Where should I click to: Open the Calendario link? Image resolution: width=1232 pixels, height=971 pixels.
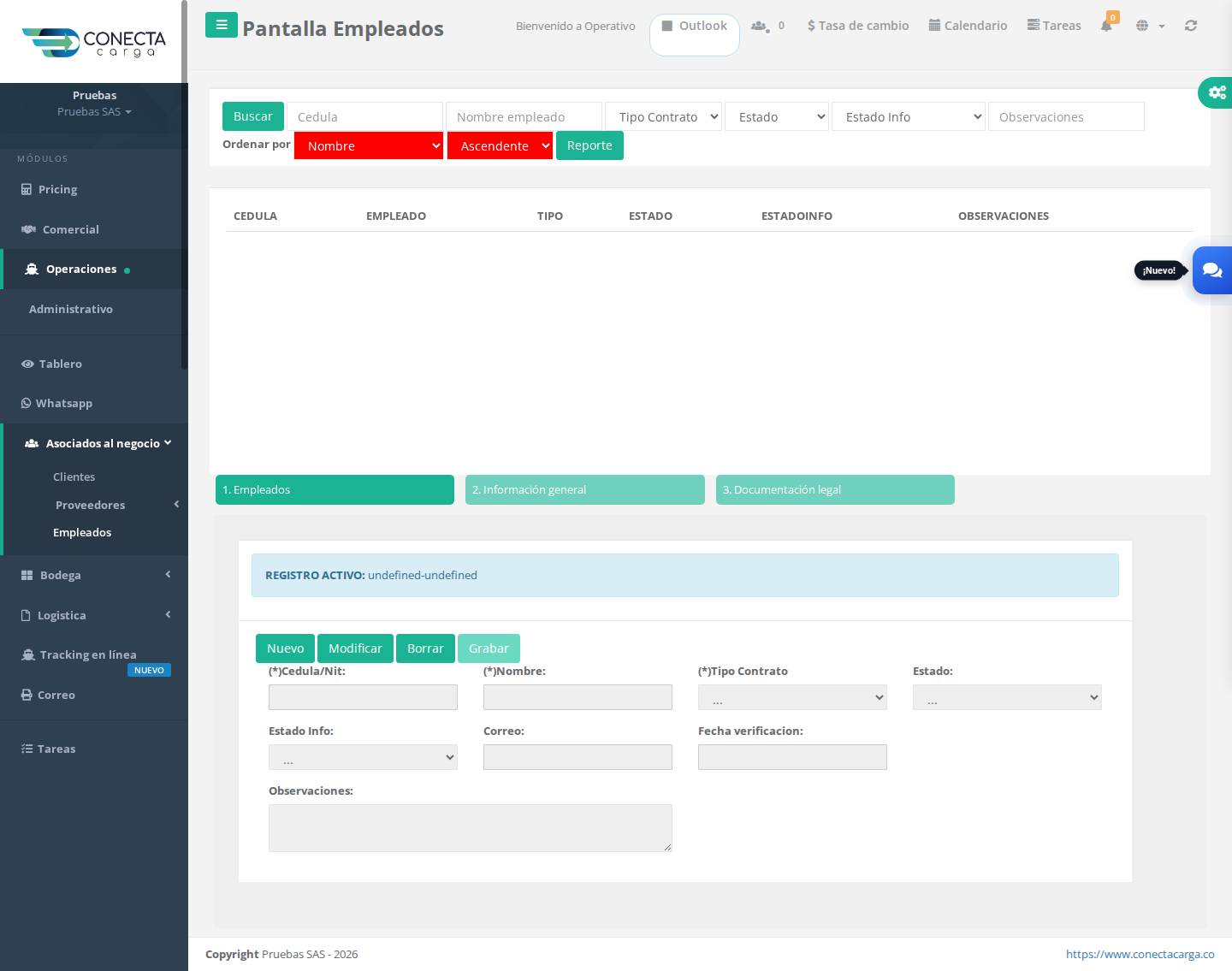click(x=968, y=26)
